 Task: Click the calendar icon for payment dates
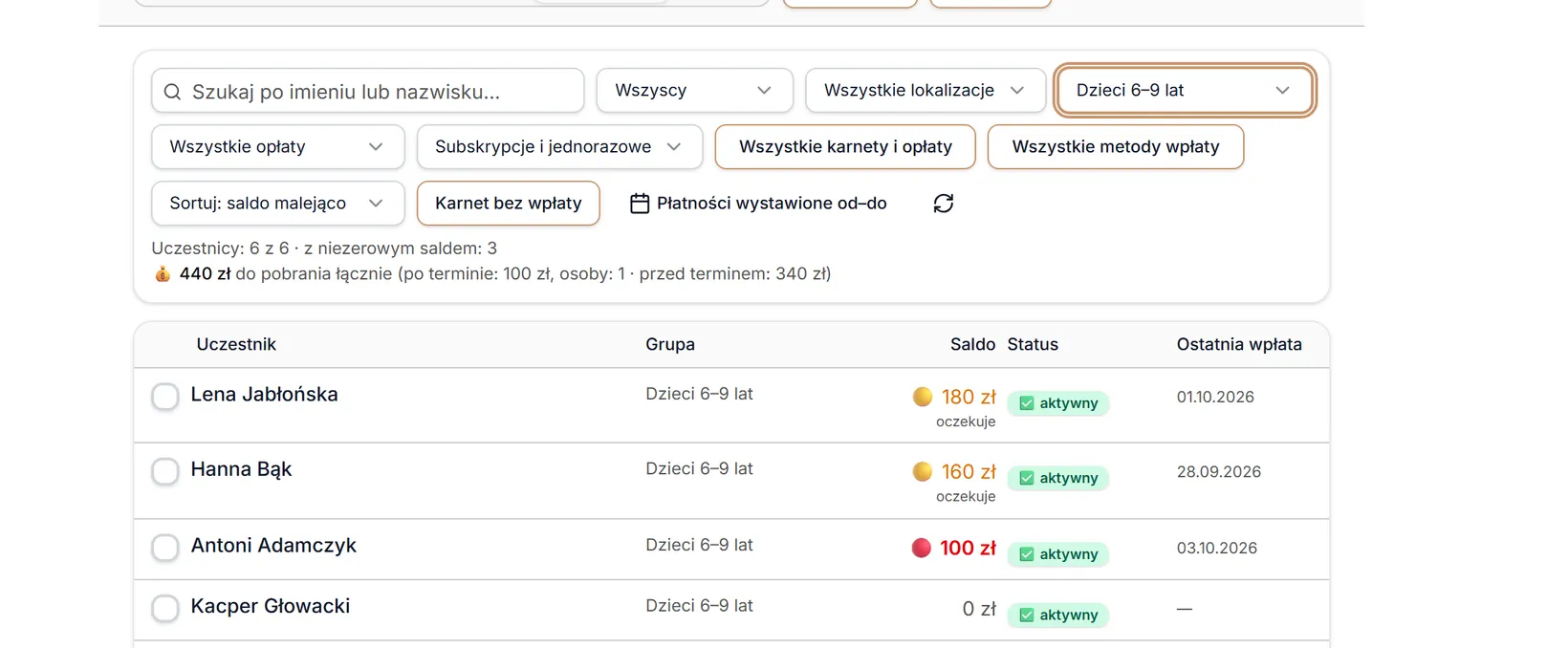click(x=640, y=204)
